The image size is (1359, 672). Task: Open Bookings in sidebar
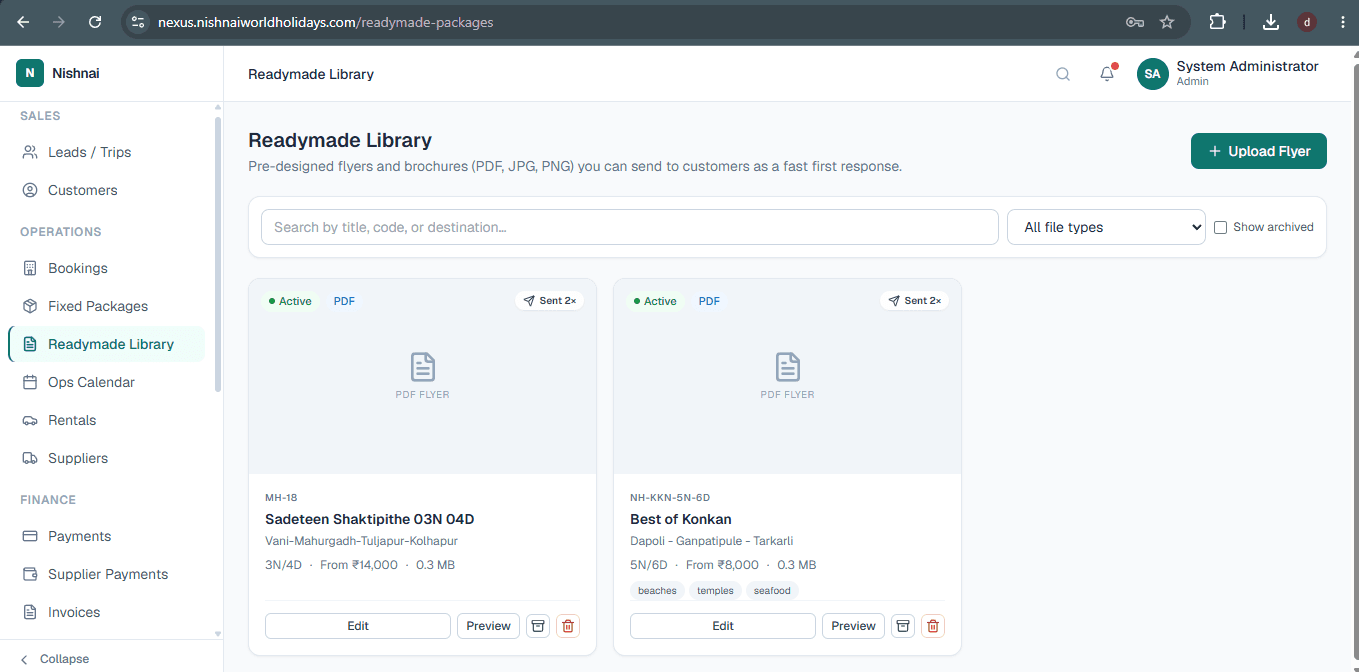(x=106, y=268)
